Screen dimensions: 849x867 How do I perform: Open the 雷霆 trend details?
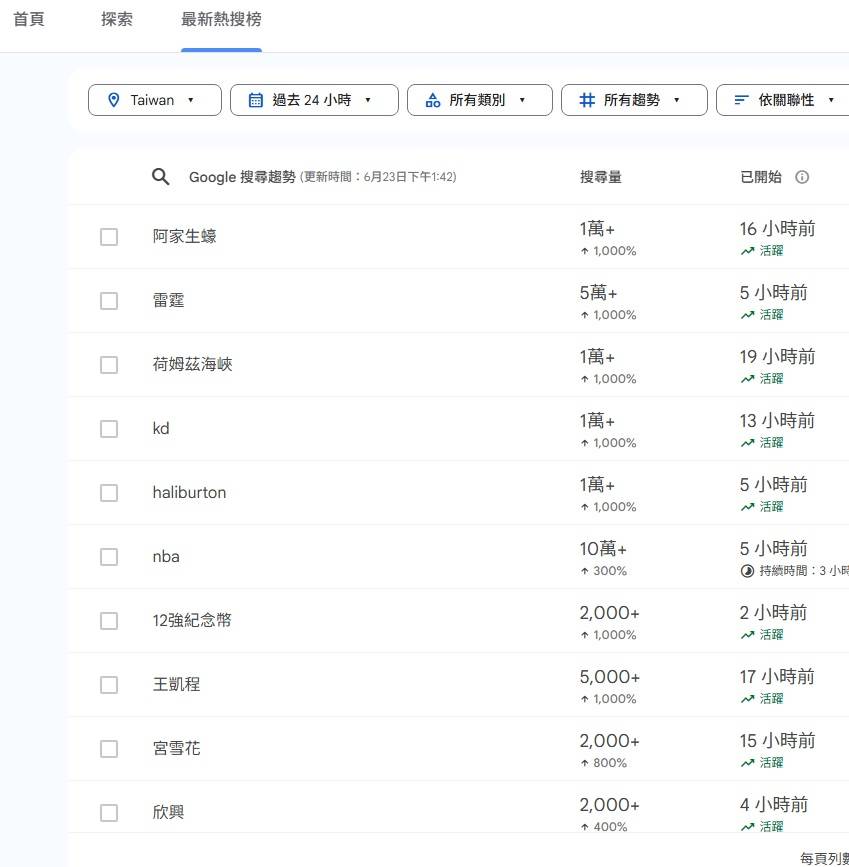click(x=168, y=301)
